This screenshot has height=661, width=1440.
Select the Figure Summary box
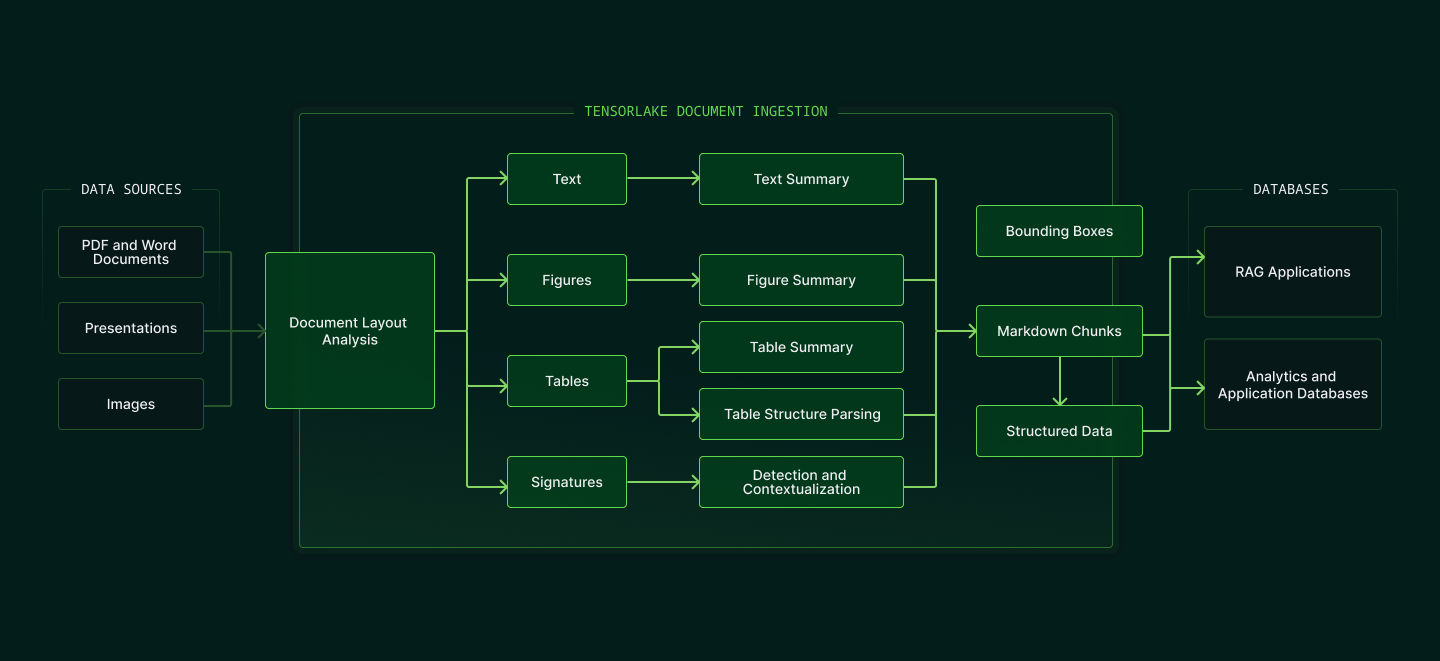(x=801, y=280)
